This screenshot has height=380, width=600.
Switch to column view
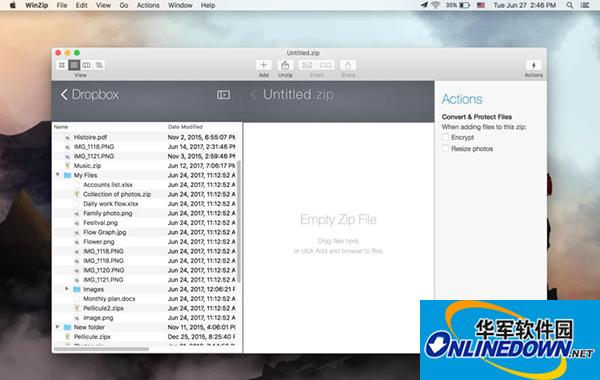click(x=86, y=65)
